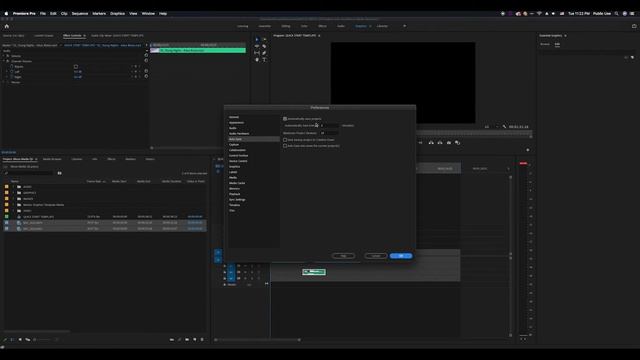Image resolution: width=640 pixels, height=360 pixels.
Task: Switch Project panel to List View
Action: click(x=13, y=339)
